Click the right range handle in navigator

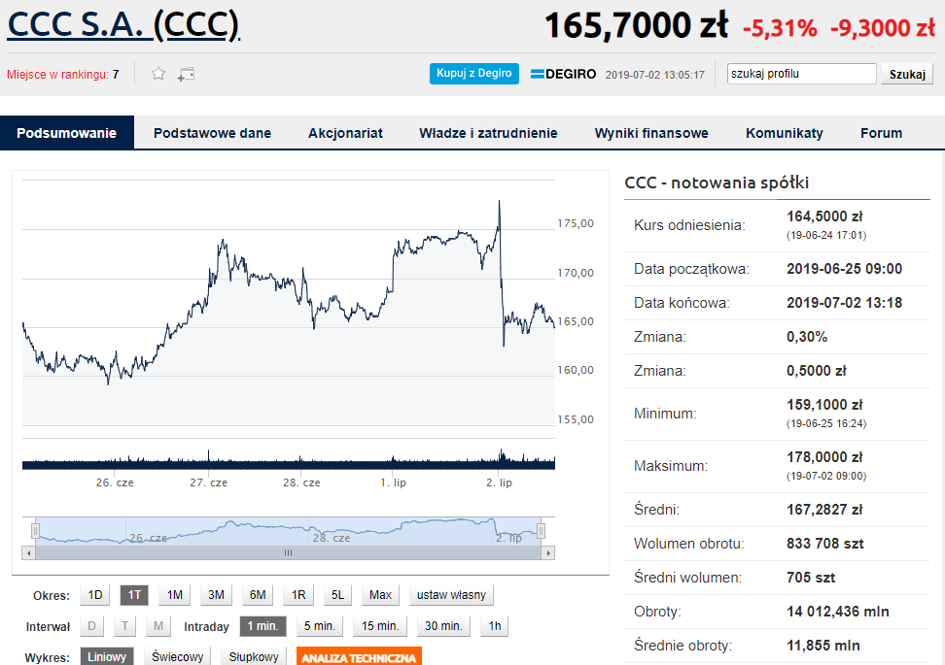click(541, 530)
